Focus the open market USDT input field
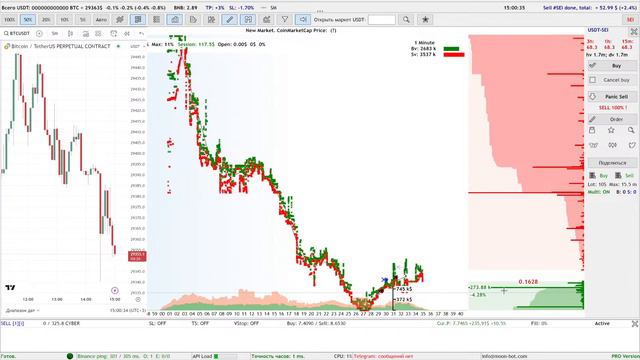The image size is (640, 360). 382,20
